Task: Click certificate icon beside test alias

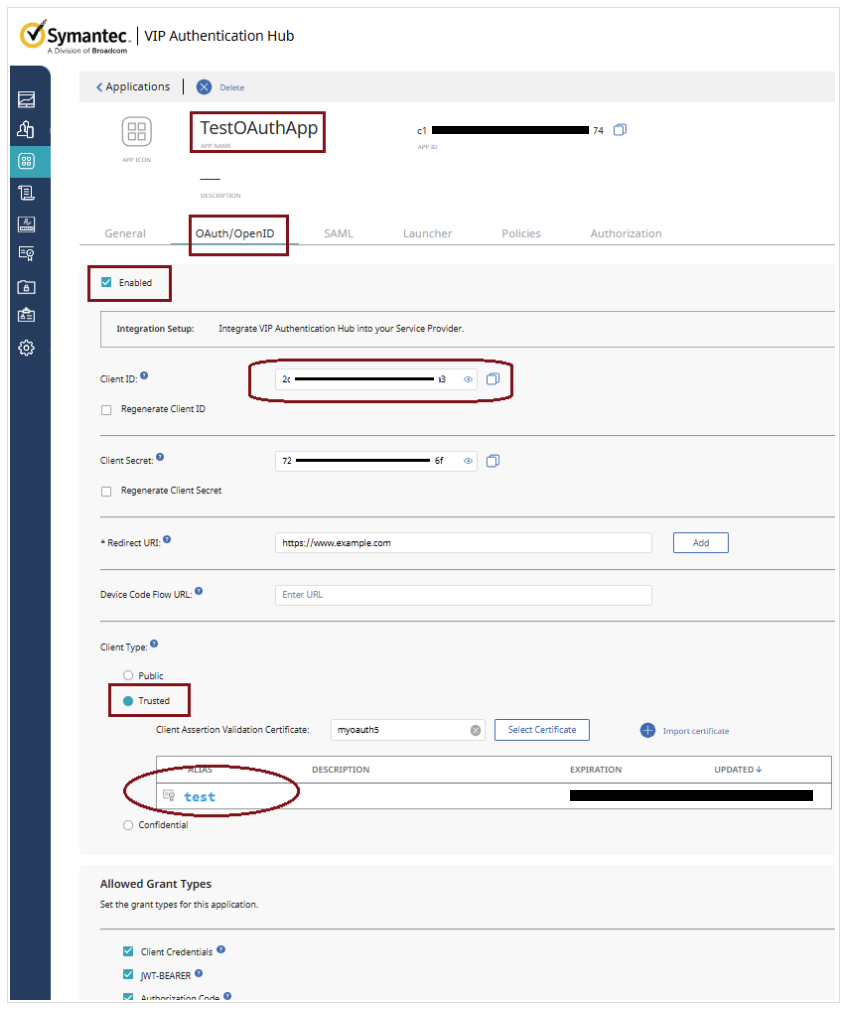Action: click(169, 795)
